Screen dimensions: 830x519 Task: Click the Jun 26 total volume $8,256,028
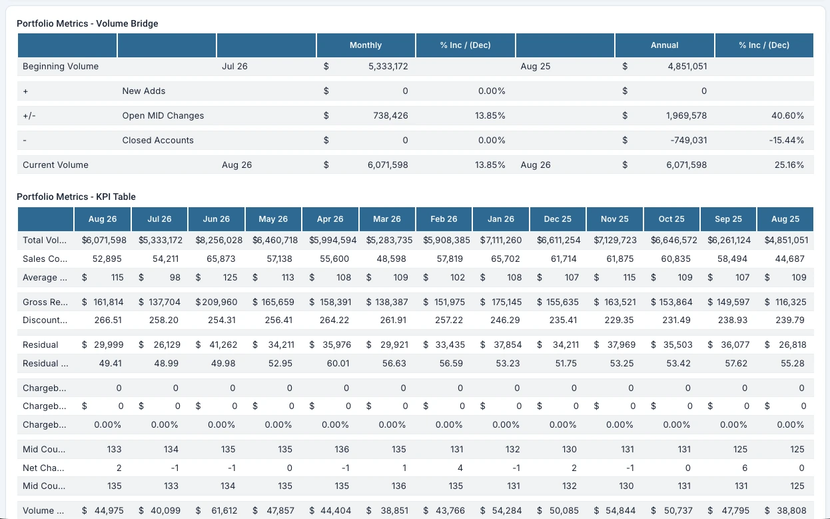tap(219, 240)
